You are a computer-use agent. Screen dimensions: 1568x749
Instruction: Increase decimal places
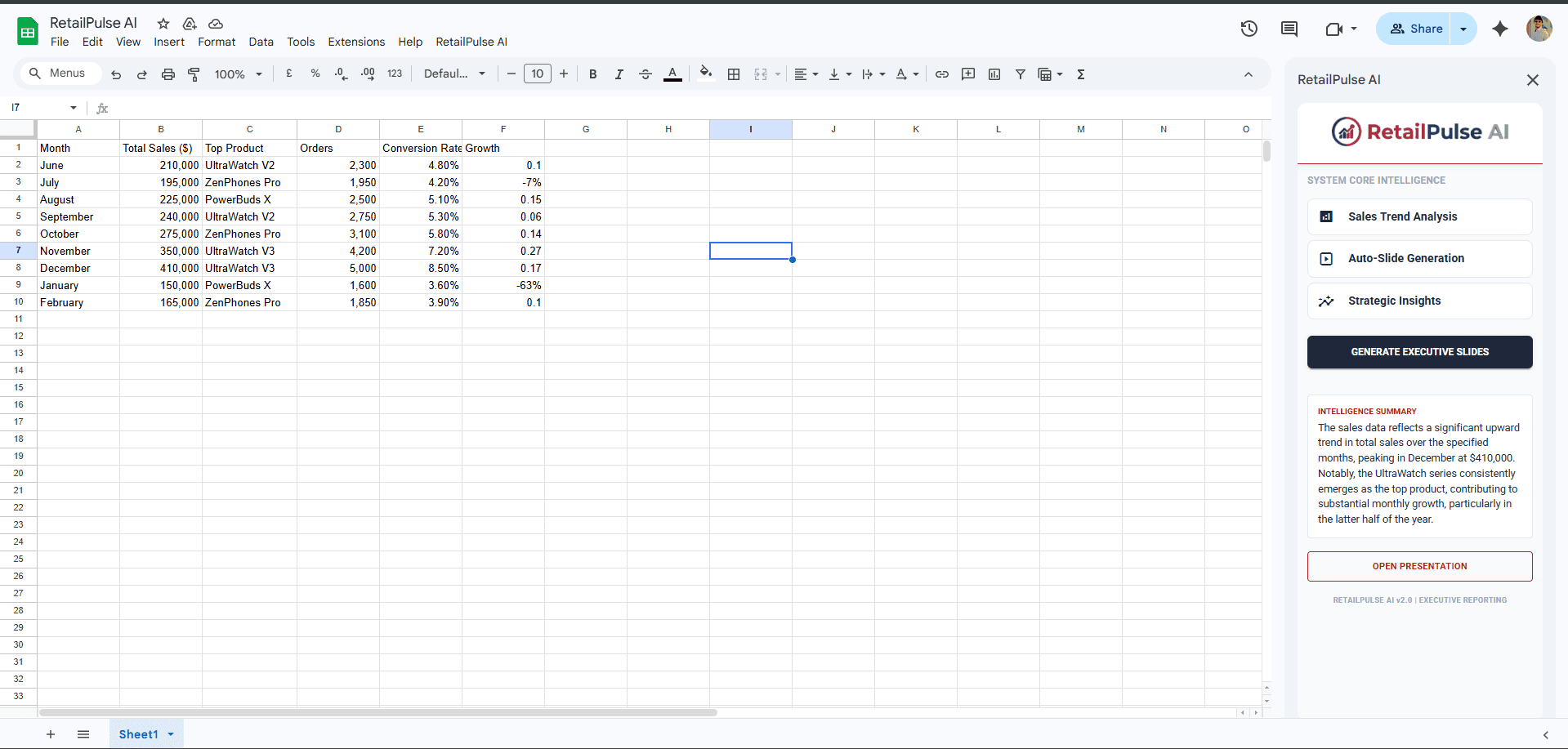[368, 74]
